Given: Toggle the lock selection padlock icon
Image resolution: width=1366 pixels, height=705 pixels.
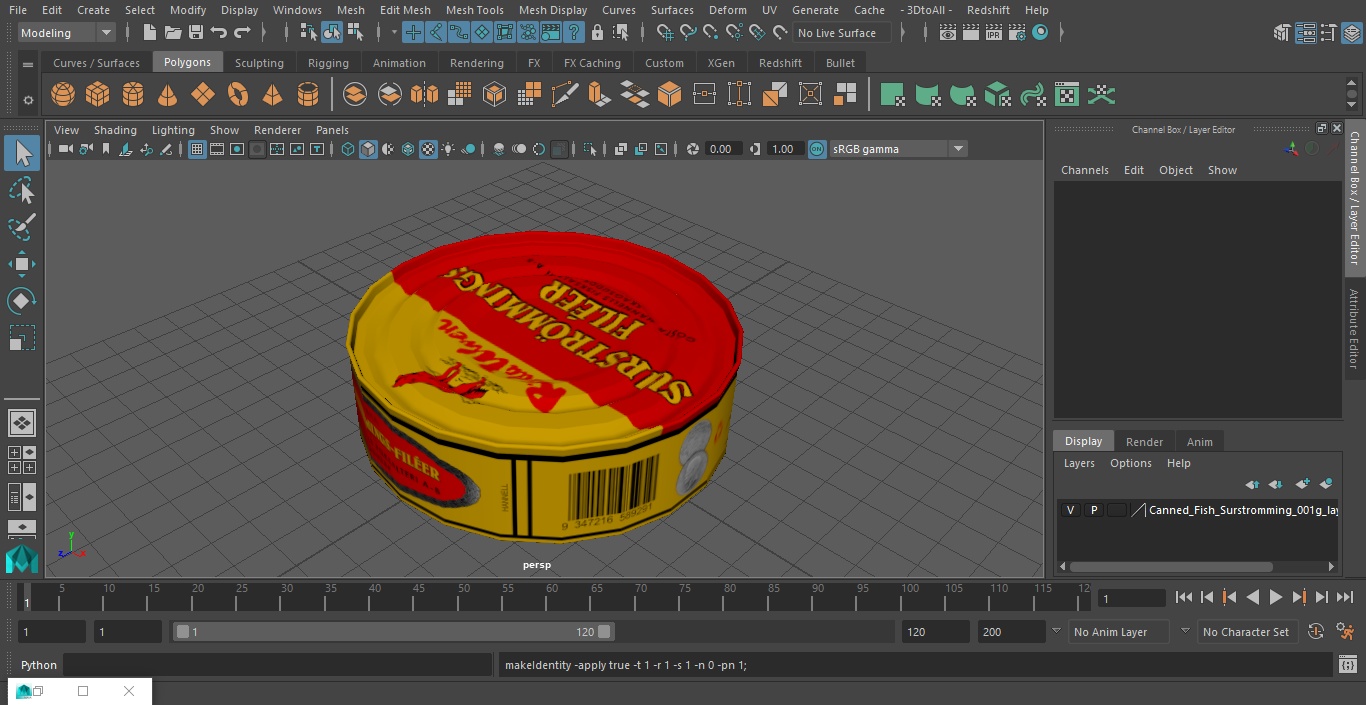Looking at the screenshot, I should tap(597, 33).
